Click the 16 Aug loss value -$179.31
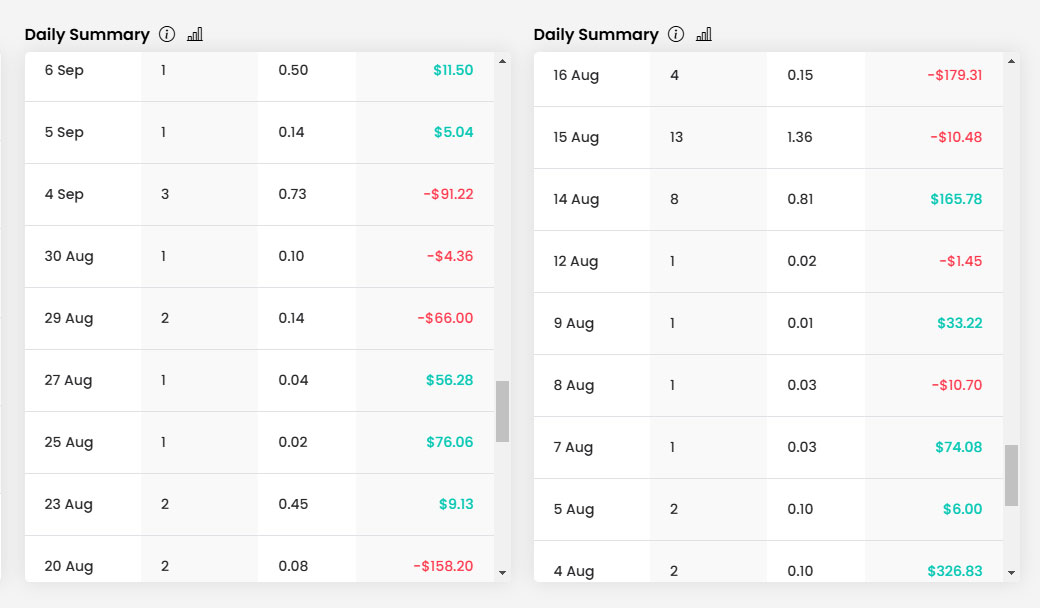The height and width of the screenshot is (608, 1040). coord(954,75)
